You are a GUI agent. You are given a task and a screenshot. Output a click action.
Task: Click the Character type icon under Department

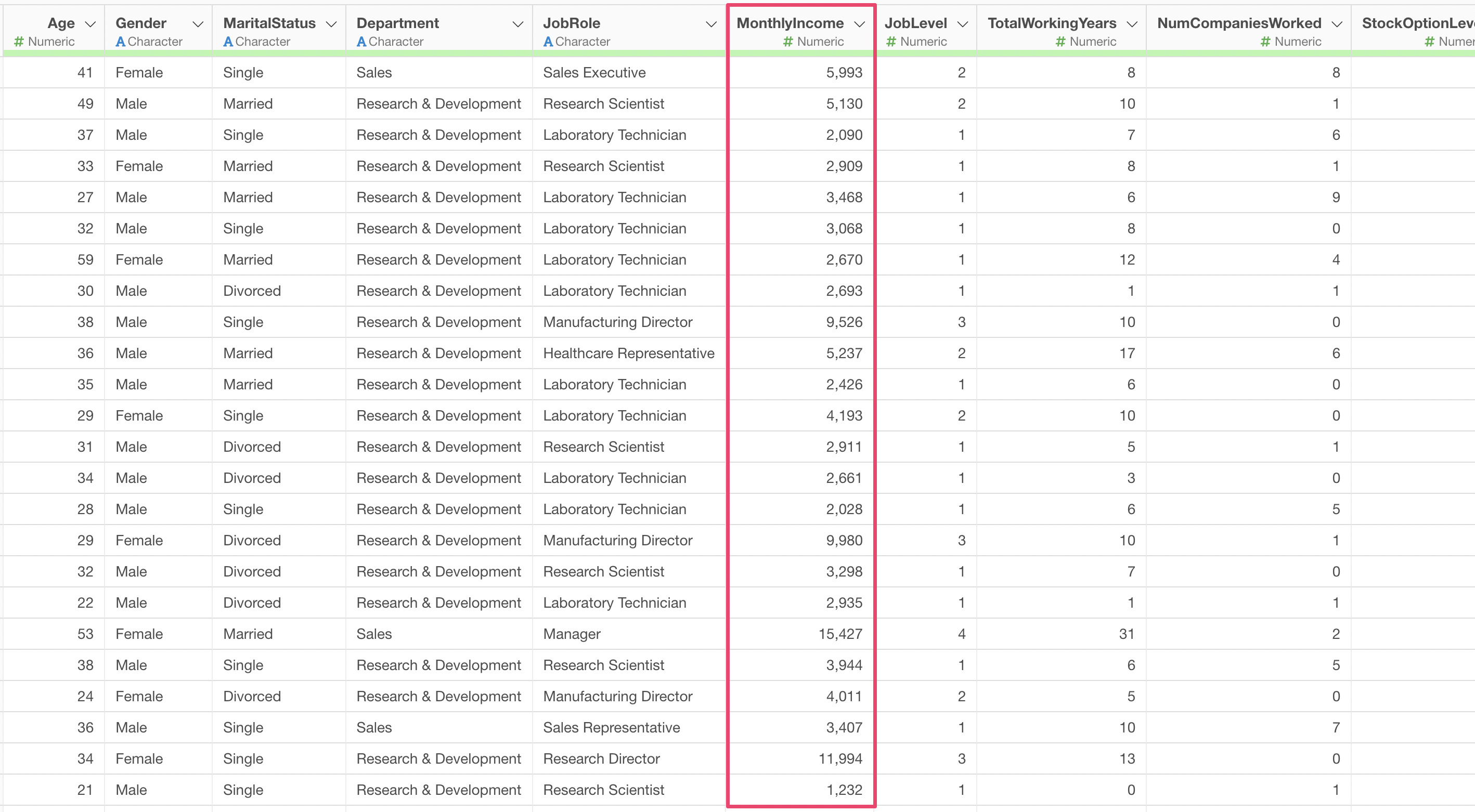361,42
